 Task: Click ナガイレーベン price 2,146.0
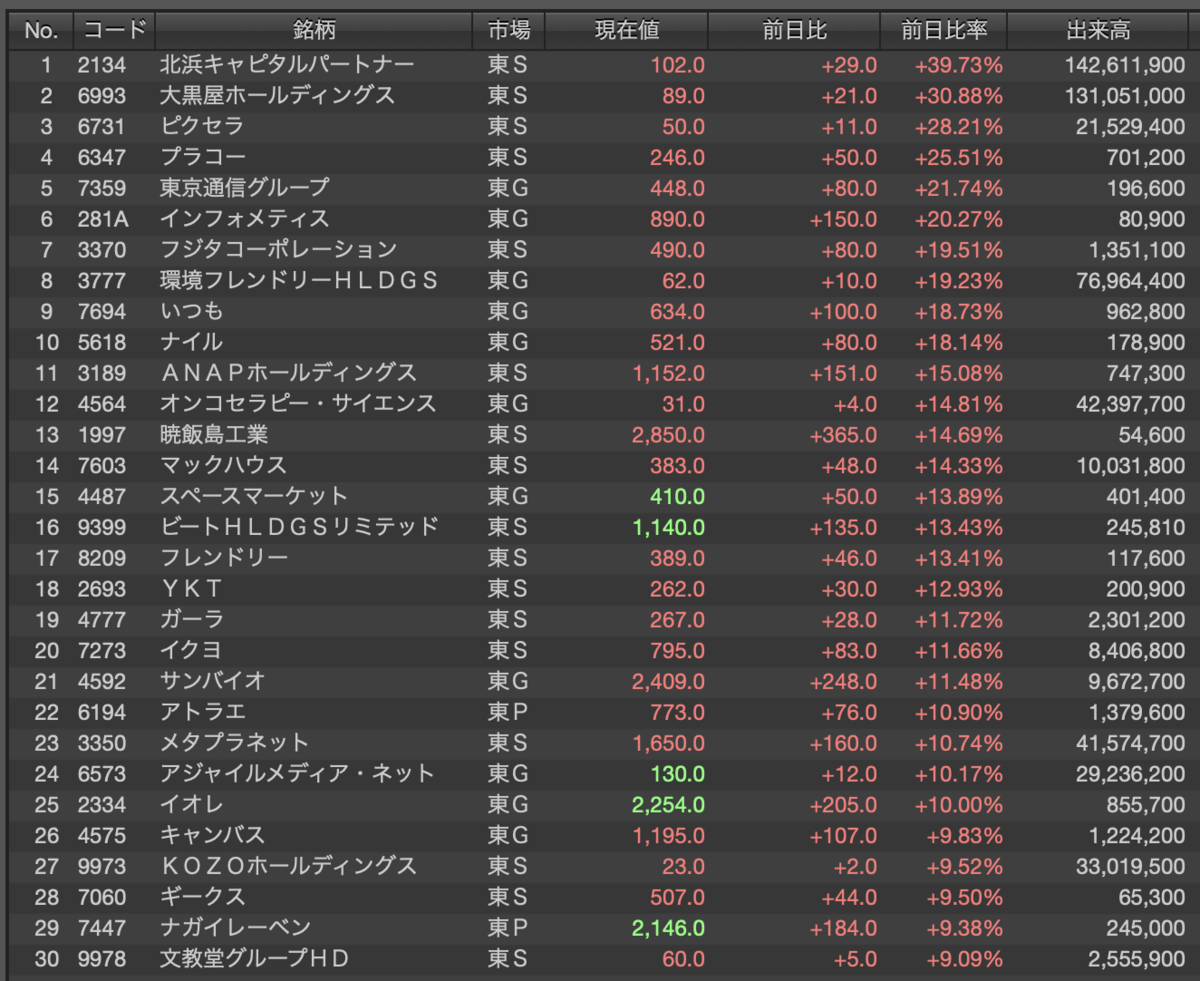[x=668, y=928]
